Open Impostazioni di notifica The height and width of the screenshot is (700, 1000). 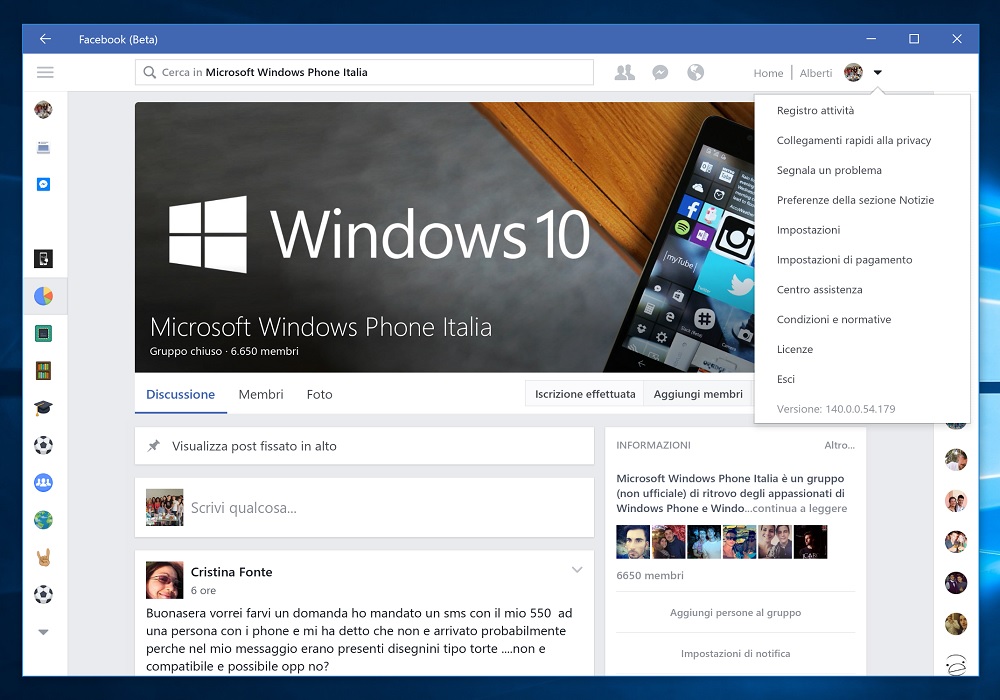click(735, 653)
